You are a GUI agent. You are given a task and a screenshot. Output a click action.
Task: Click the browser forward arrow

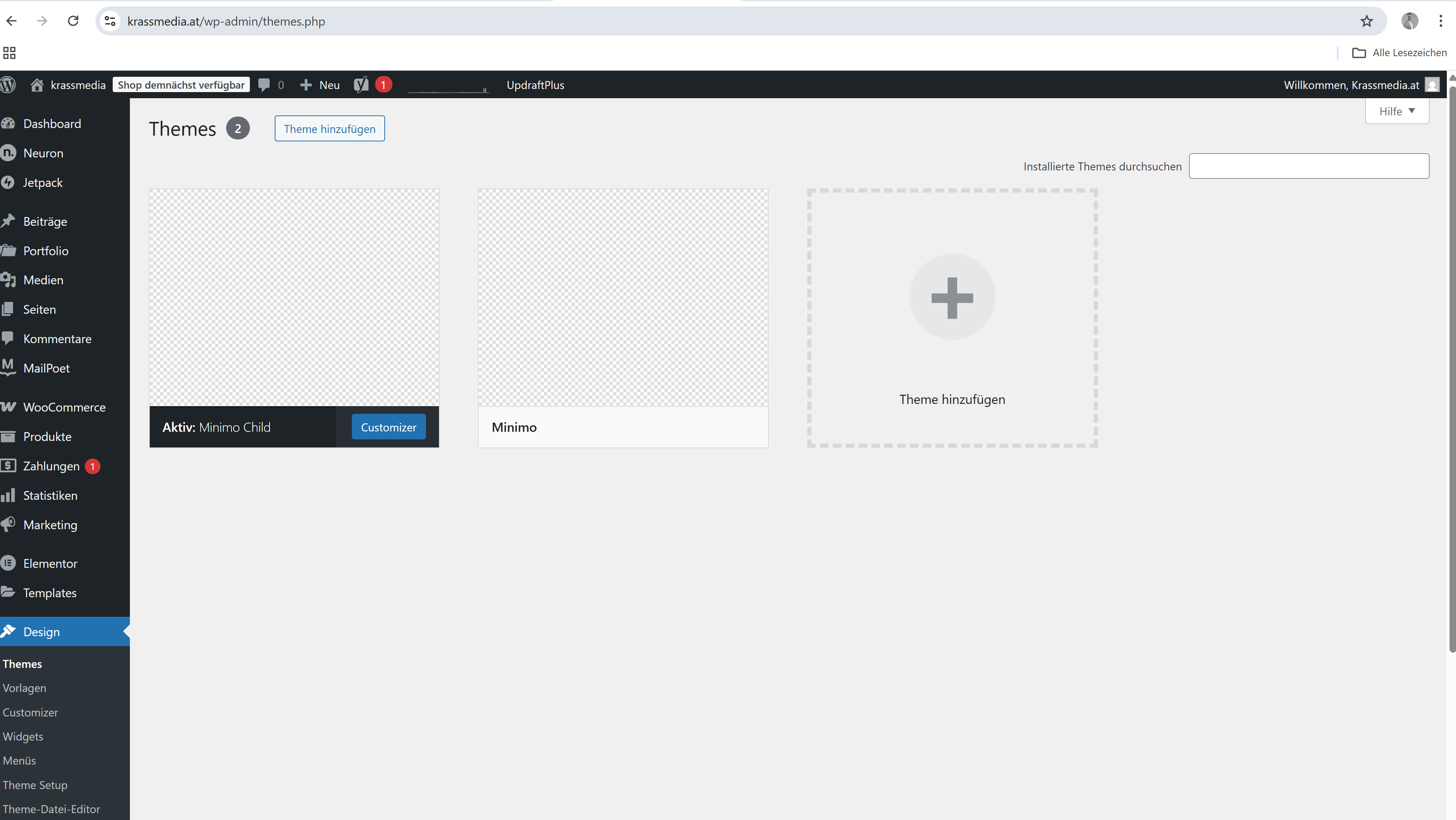click(42, 21)
